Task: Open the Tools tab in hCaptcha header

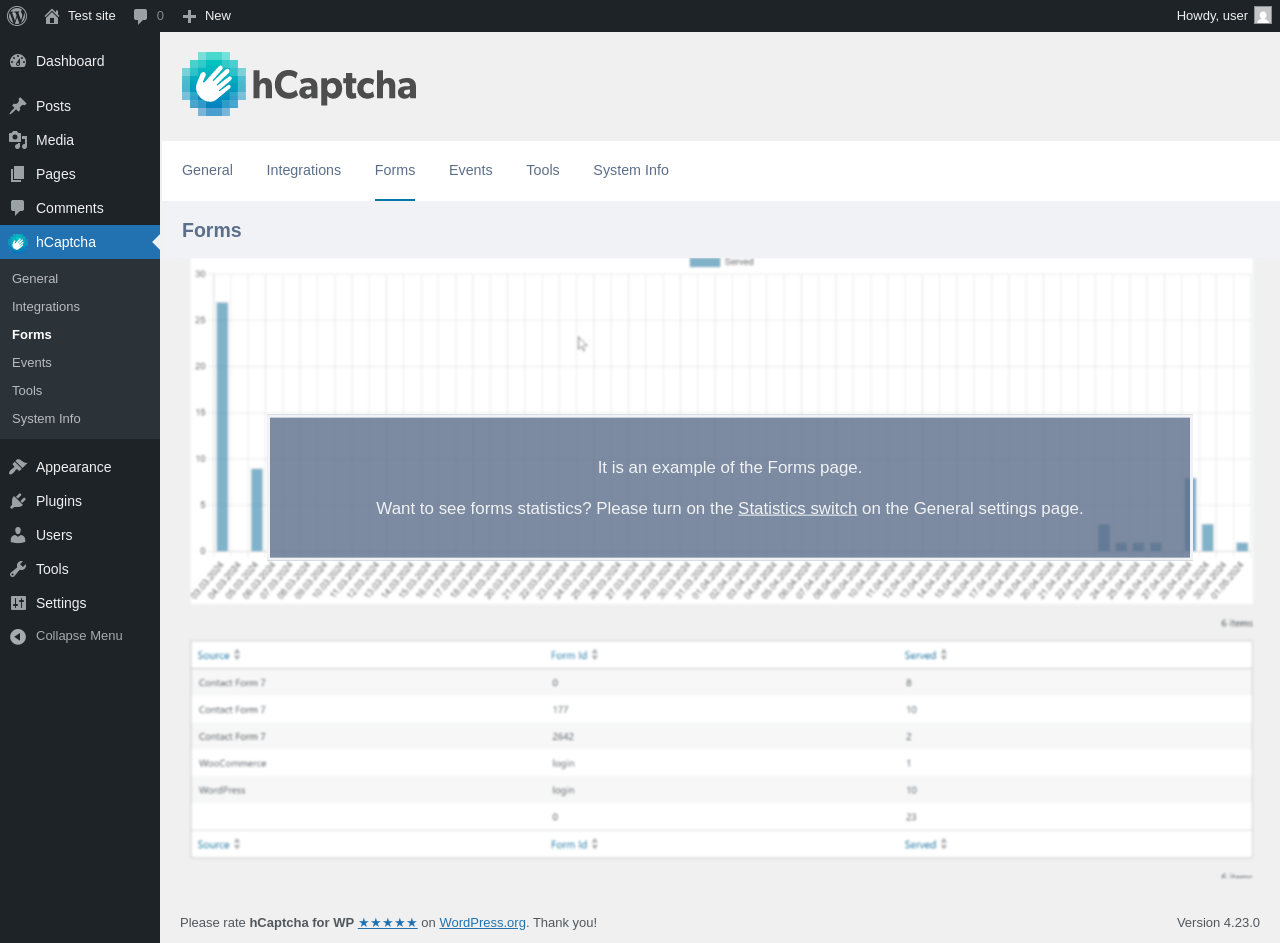Action: pos(543,170)
